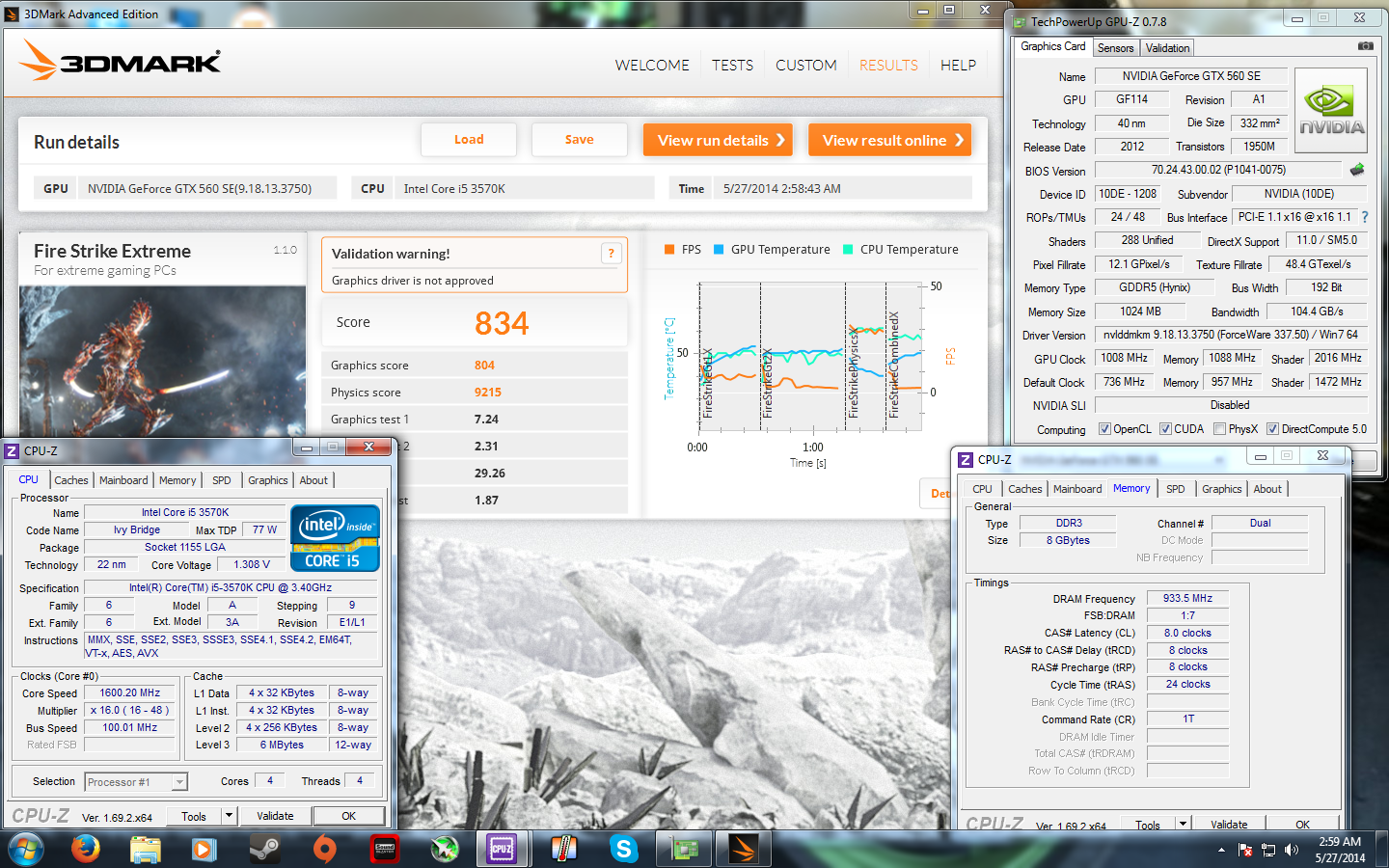Open the TESTS tab in 3DMark
The height and width of the screenshot is (868, 1389).
click(x=732, y=66)
